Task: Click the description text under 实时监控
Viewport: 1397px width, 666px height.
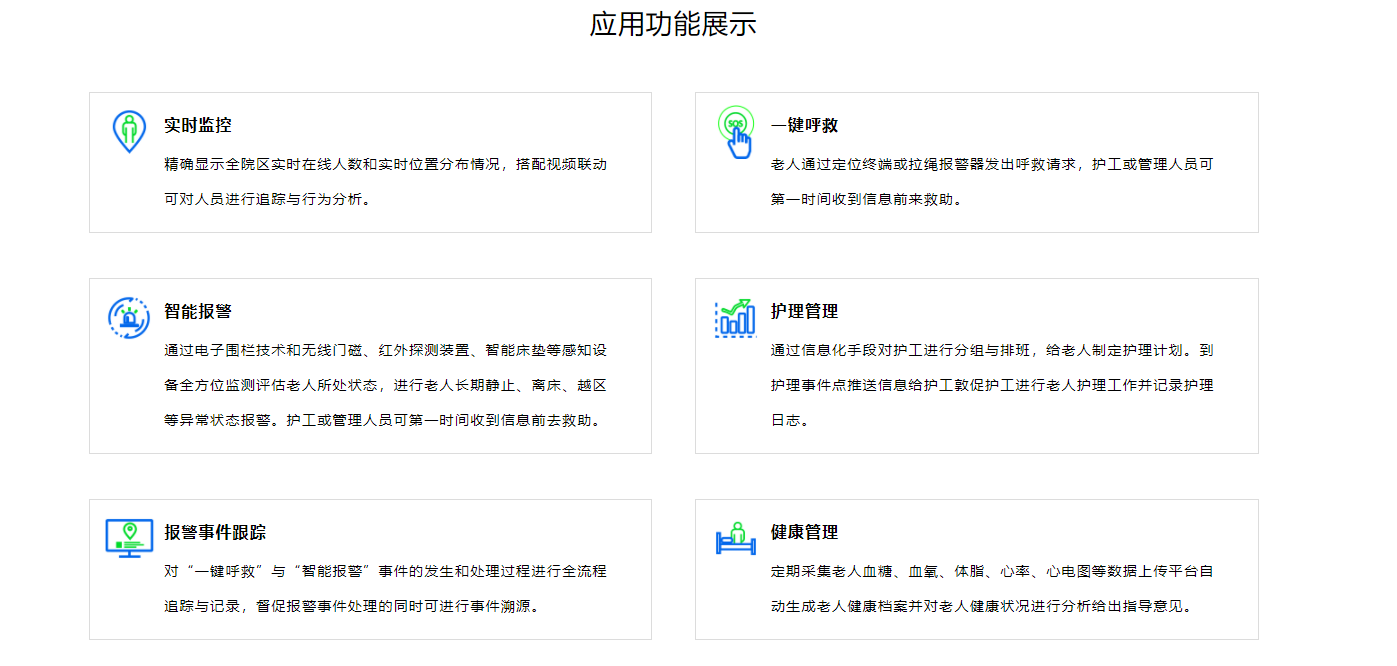Action: [x=385, y=181]
